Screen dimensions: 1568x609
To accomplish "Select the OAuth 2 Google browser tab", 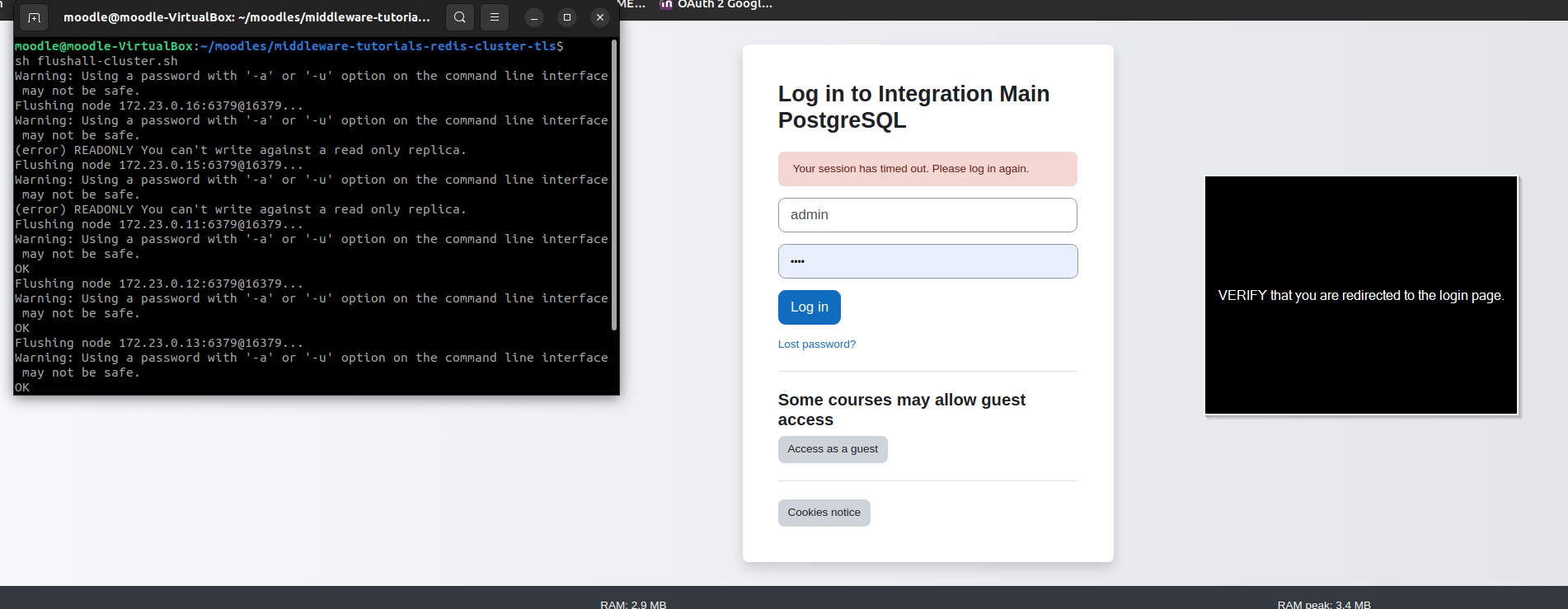I will pyautogui.click(x=717, y=5).
